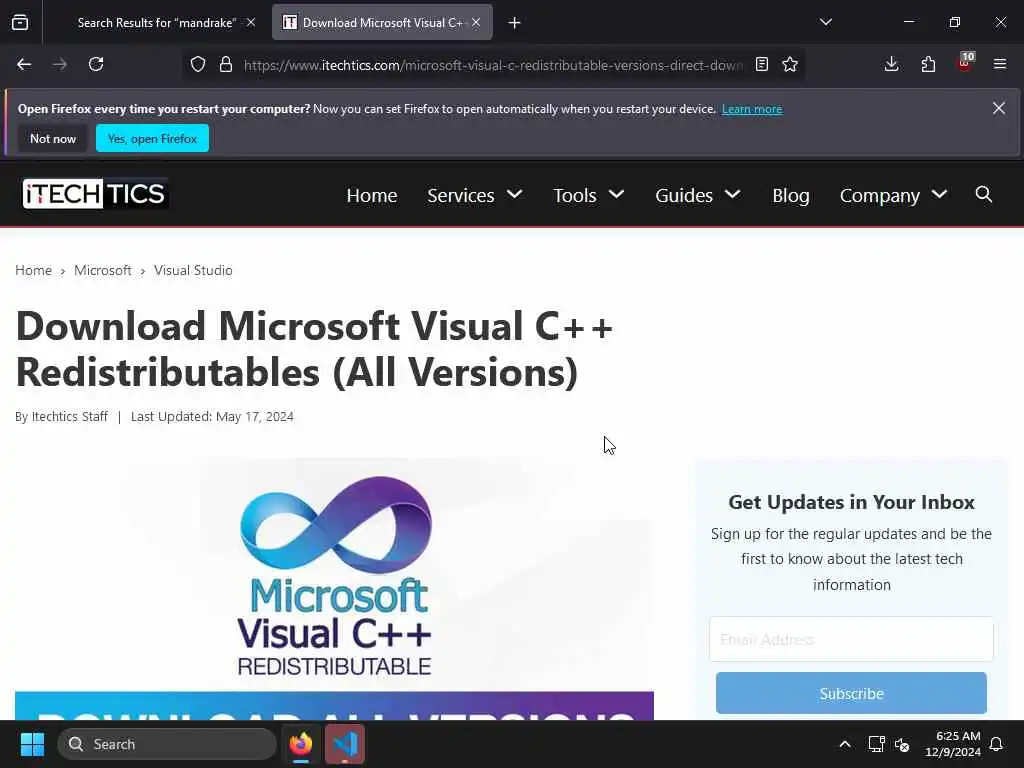
Task: Click Not now in the notification bar
Action: coord(53,138)
